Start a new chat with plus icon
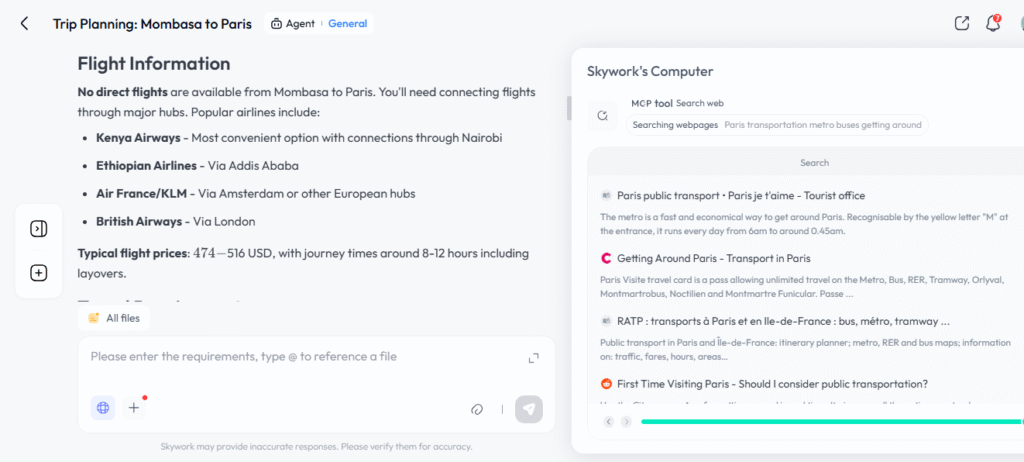Viewport: 1024px width, 462px height. click(39, 273)
